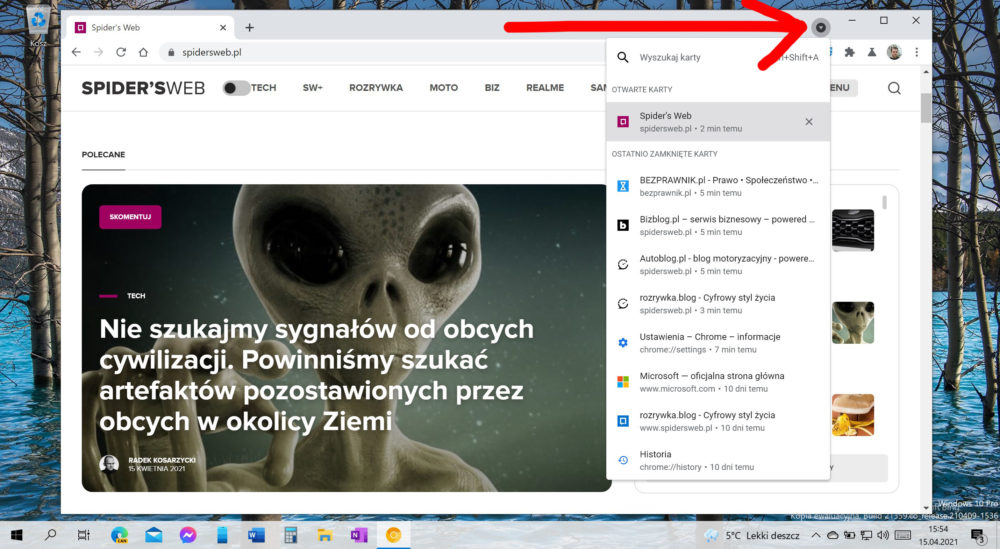1000x549 pixels.
Task: Open the browser home page button
Action: pyautogui.click(x=143, y=52)
